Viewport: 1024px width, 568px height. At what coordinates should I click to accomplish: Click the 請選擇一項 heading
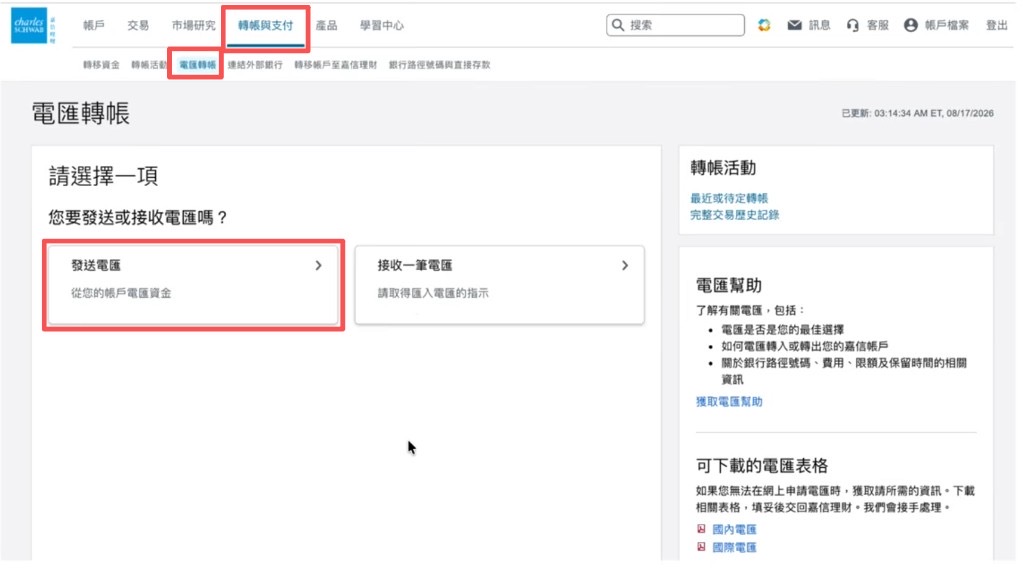pyautogui.click(x=103, y=176)
